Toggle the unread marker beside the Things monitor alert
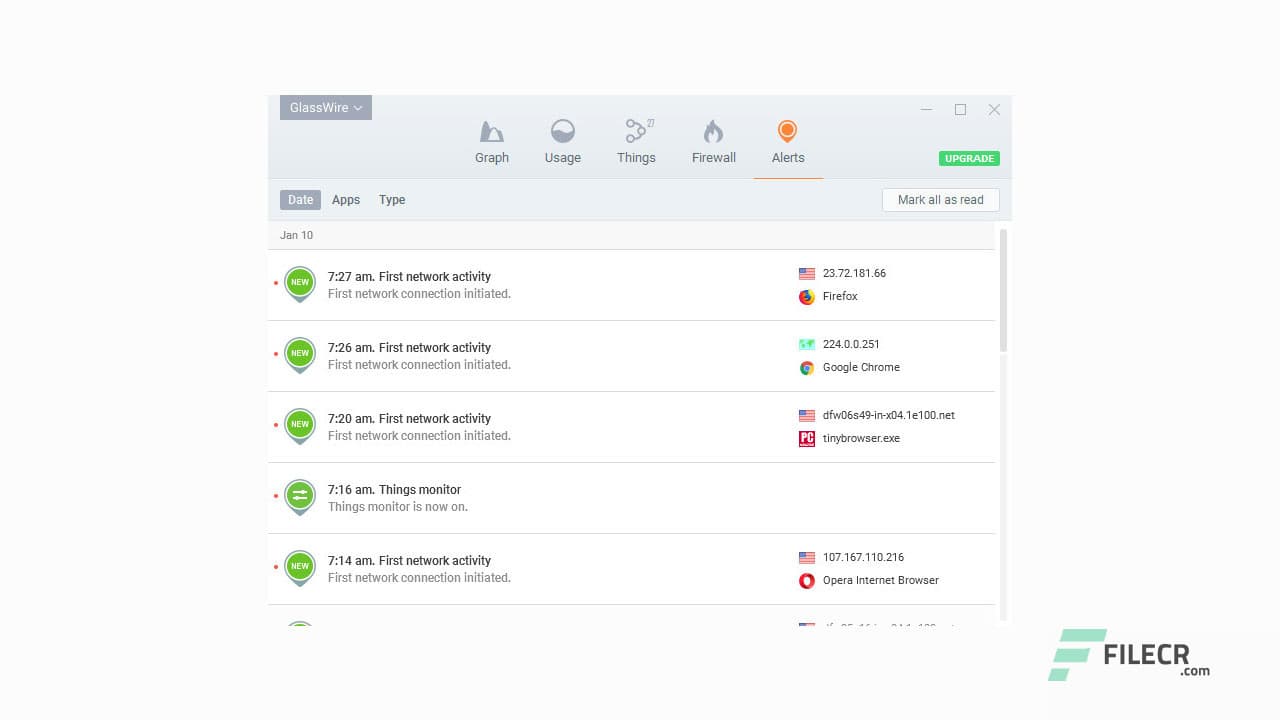Image resolution: width=1280 pixels, height=720 pixels. 278,497
